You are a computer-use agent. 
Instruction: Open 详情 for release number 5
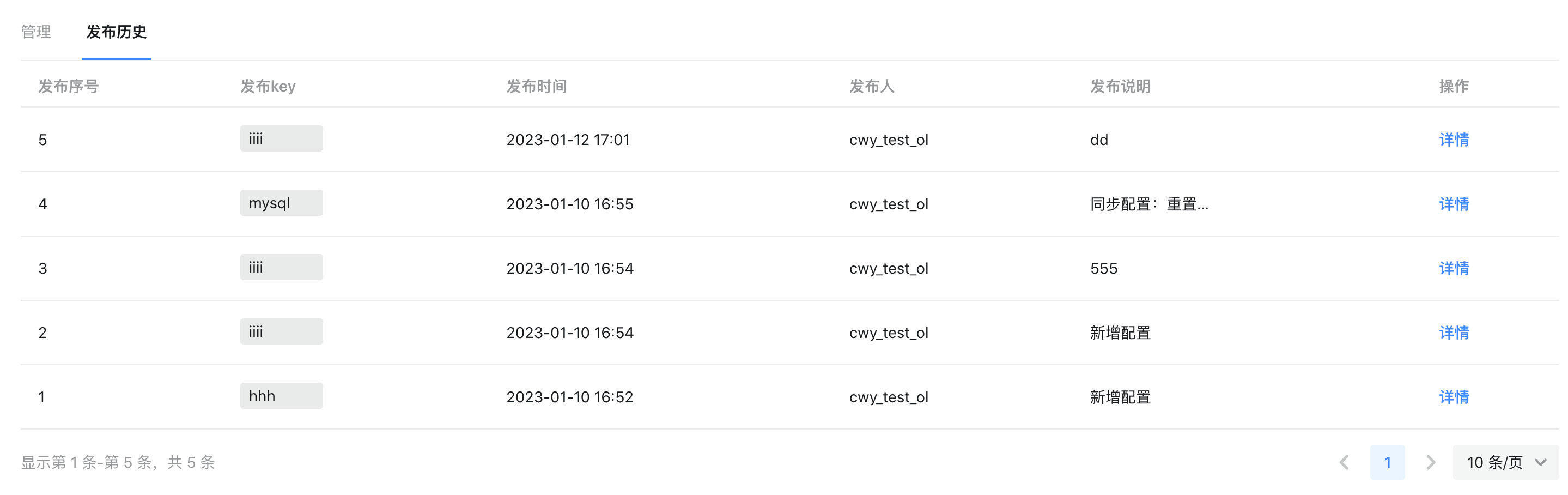(1454, 140)
